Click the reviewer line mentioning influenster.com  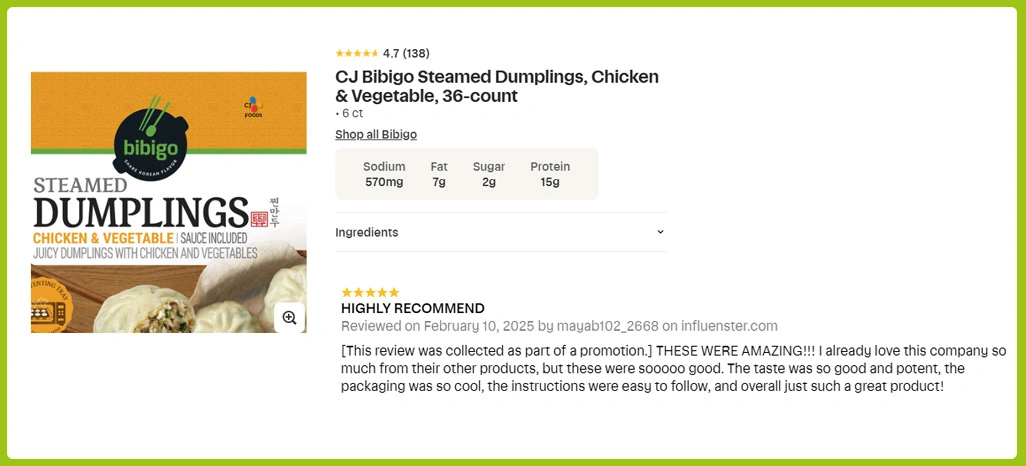pyautogui.click(x=559, y=326)
